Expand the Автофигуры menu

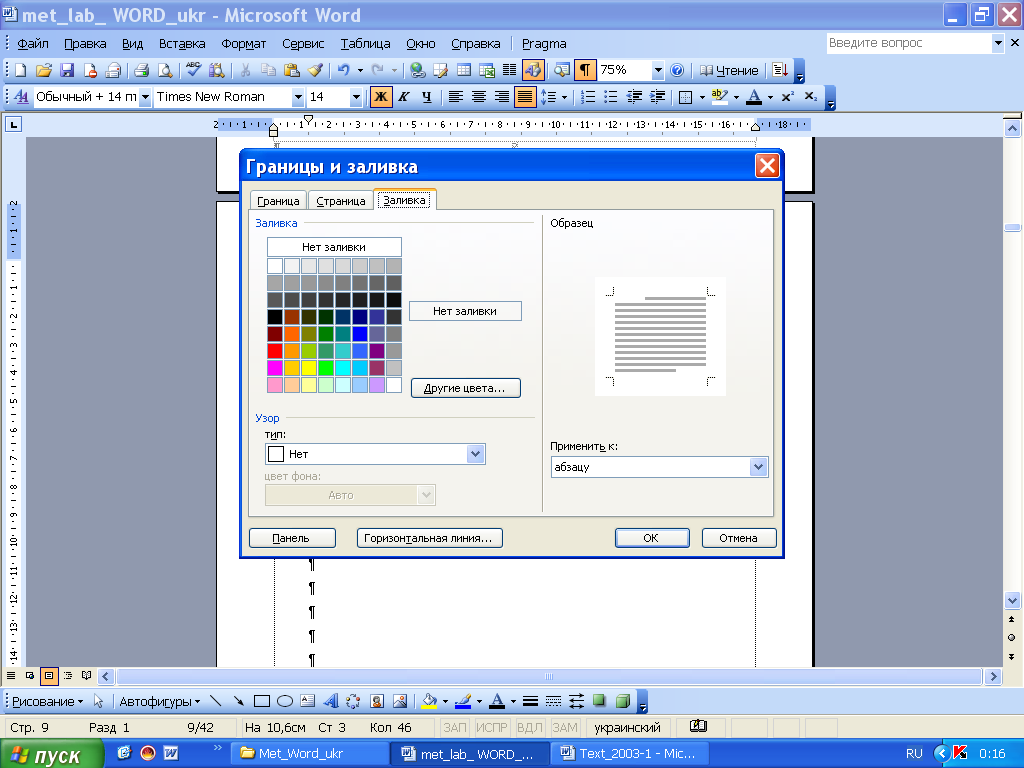[x=159, y=701]
